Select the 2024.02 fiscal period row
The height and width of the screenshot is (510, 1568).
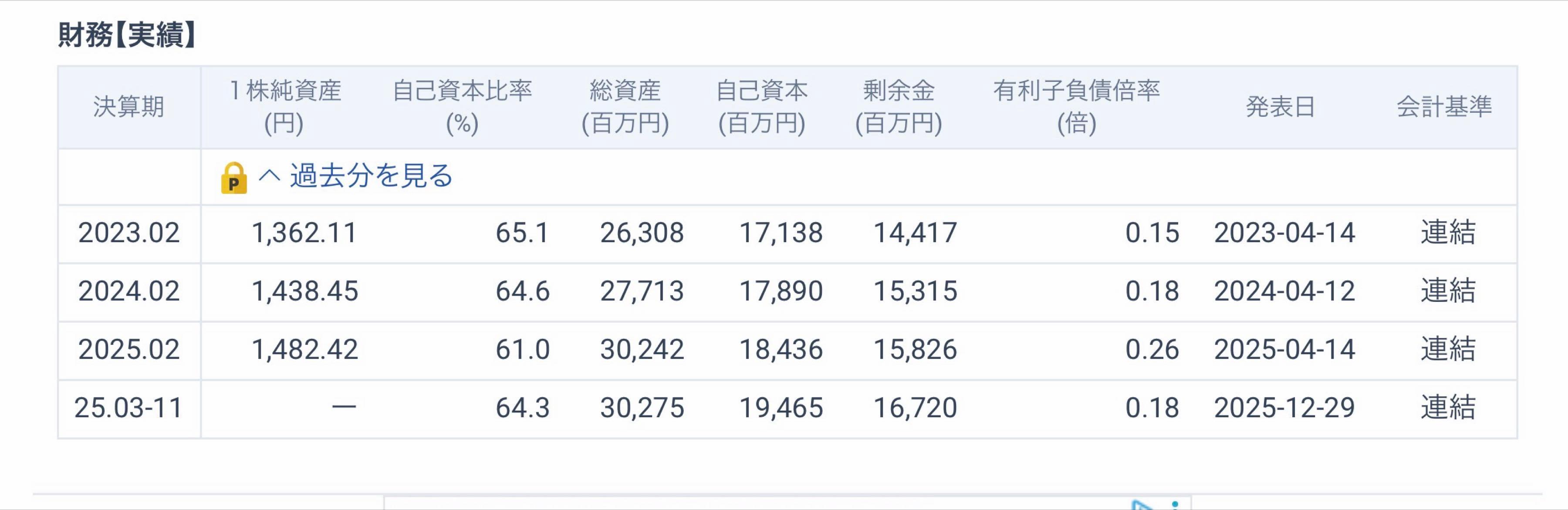click(128, 291)
